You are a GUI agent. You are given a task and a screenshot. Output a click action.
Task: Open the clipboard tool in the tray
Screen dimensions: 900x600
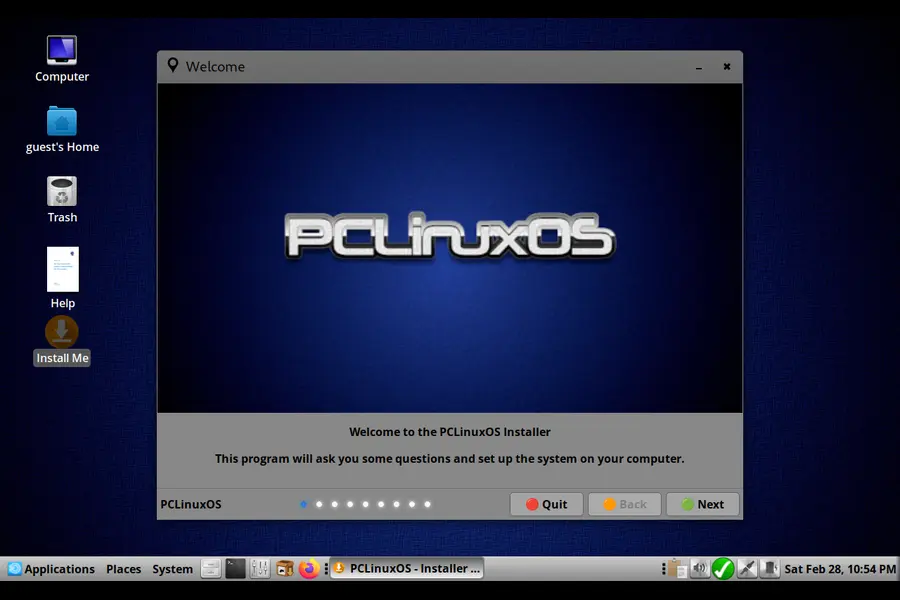coord(675,568)
